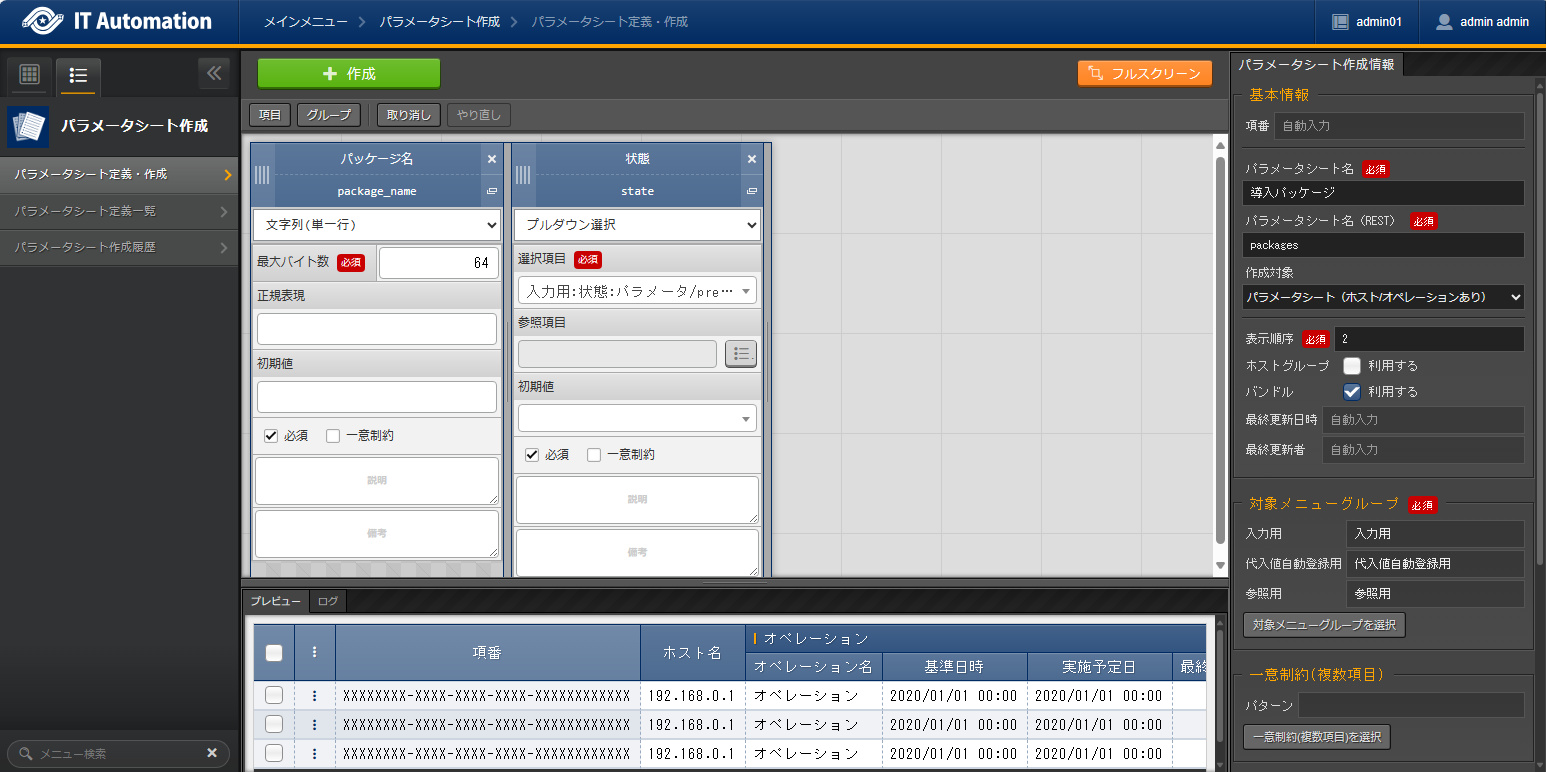Remove the パッケージ名 column with X
Viewport: 1546px width, 772px height.
(491, 159)
